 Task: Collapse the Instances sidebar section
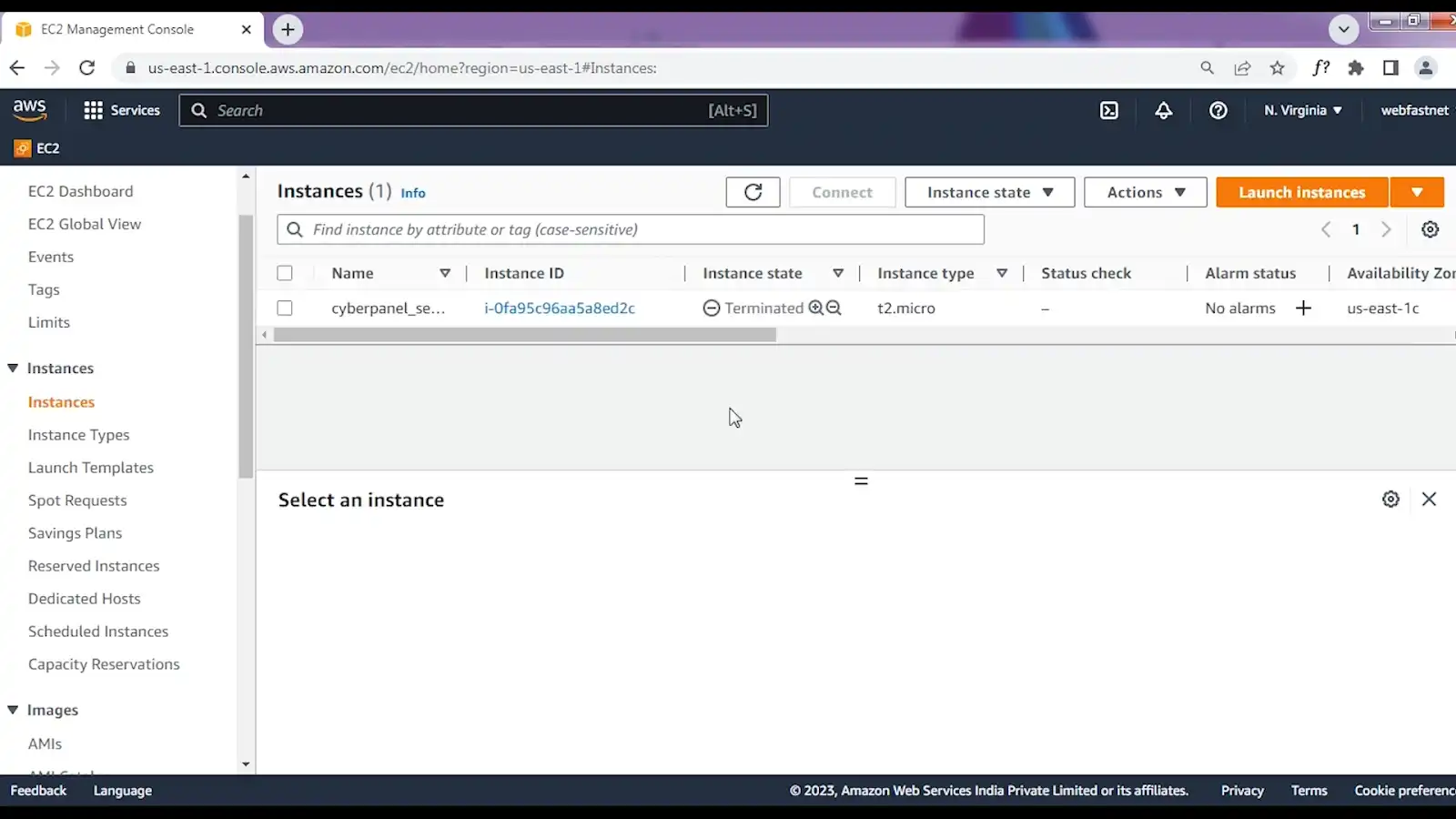click(x=13, y=368)
